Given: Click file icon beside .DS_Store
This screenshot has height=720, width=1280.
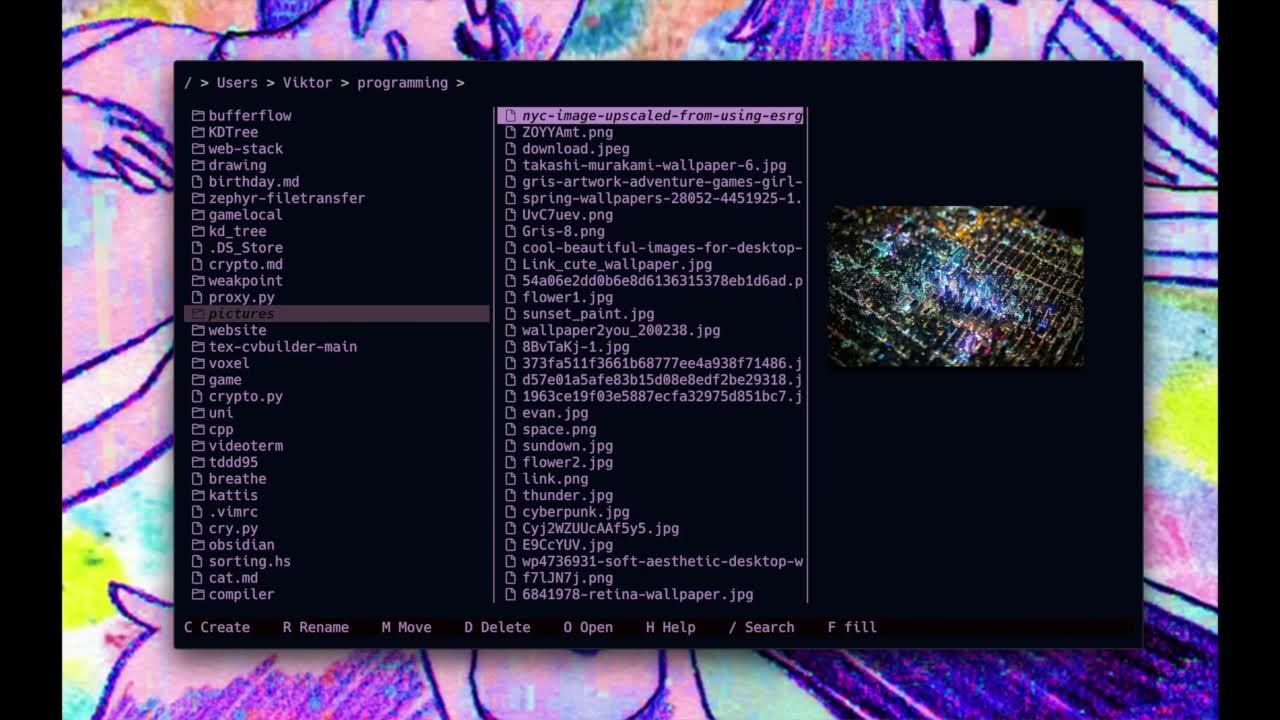Looking at the screenshot, I should coord(198,248).
